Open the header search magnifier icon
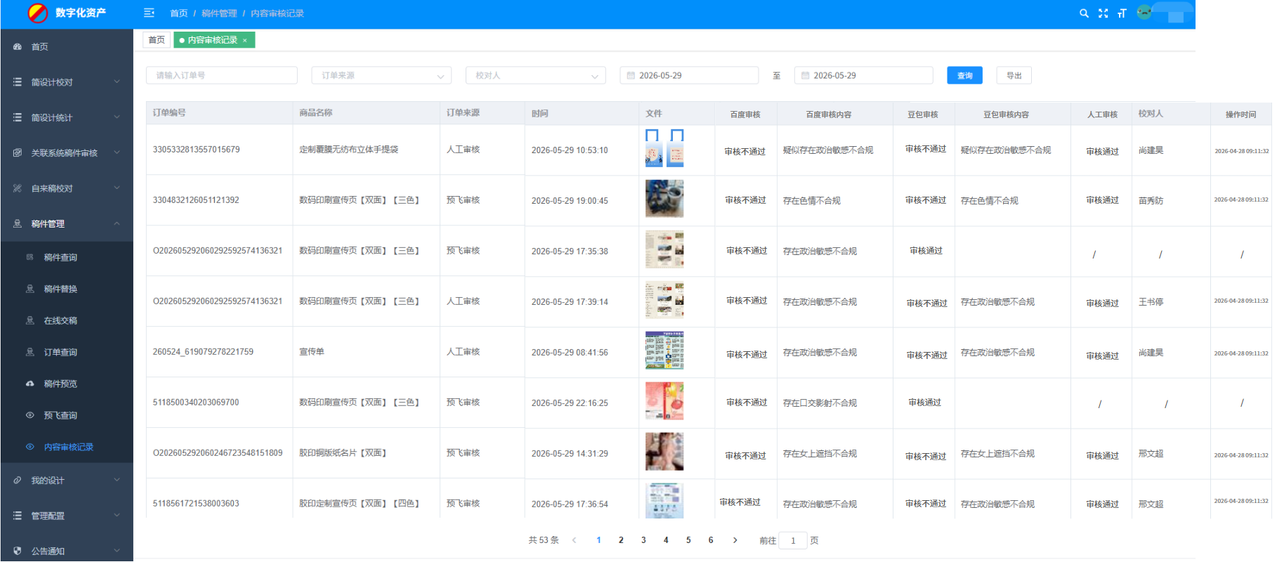The image size is (1279, 562). coord(1084,13)
